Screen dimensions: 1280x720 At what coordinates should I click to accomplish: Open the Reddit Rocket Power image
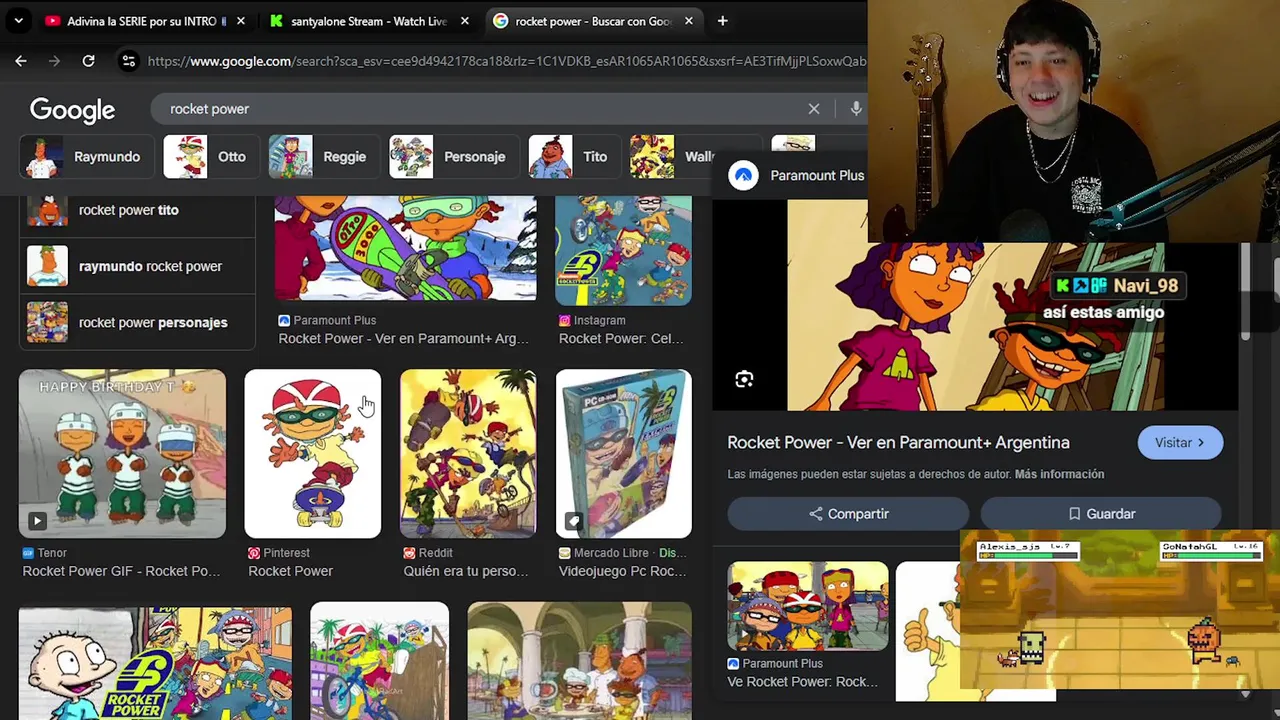(468, 454)
